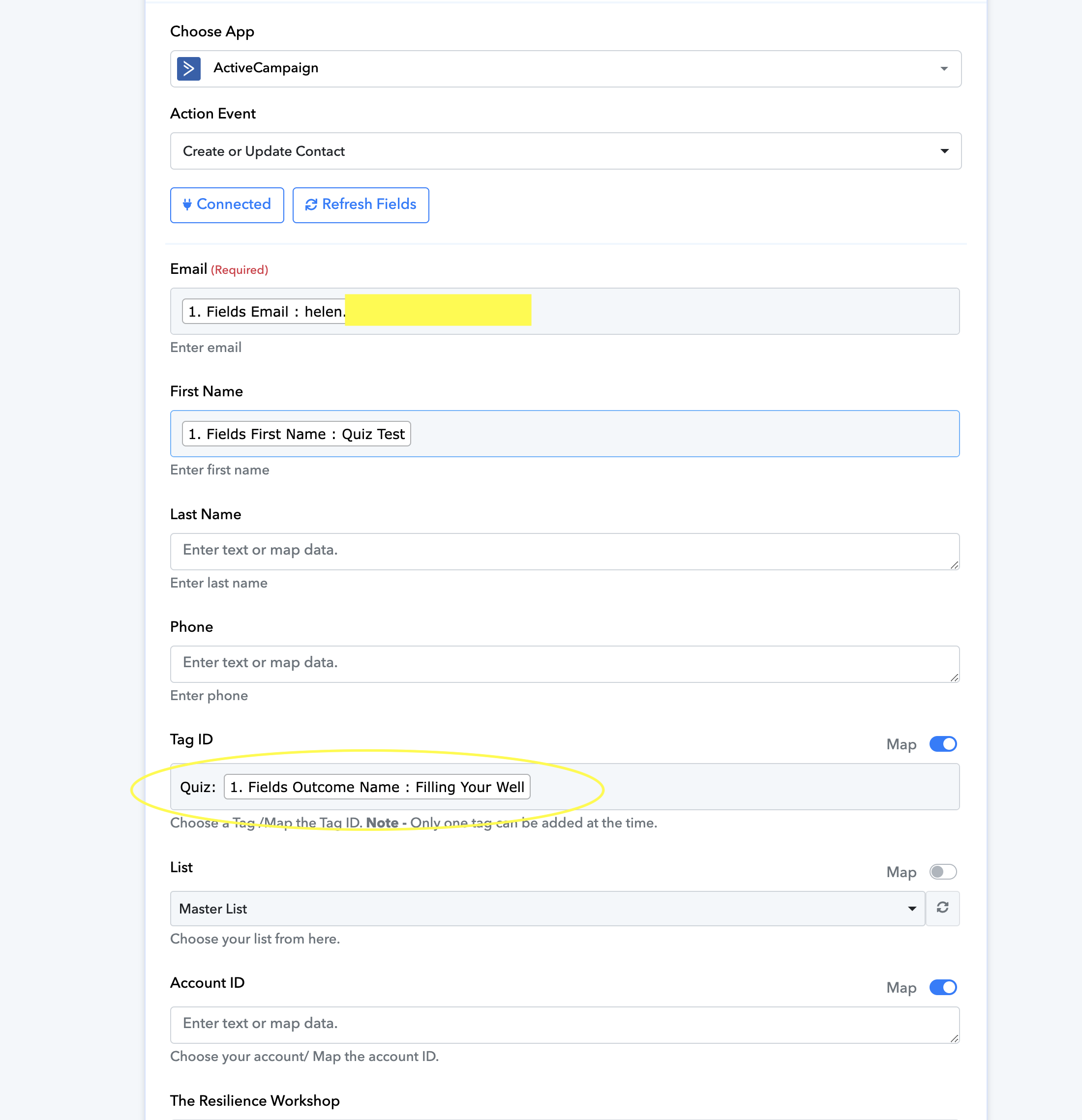Click the Account ID text field
This screenshot has height=1120, width=1082.
pyautogui.click(x=565, y=1025)
